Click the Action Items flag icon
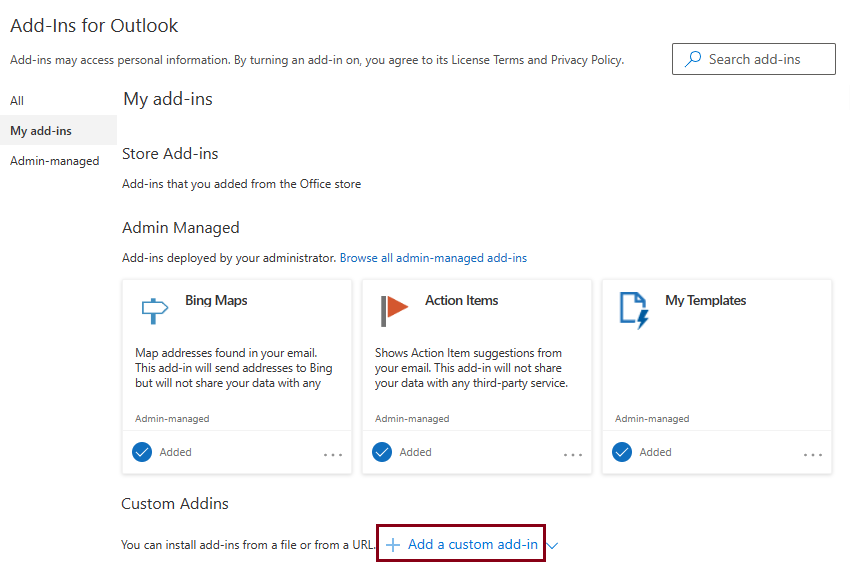850x576 pixels. coord(394,310)
